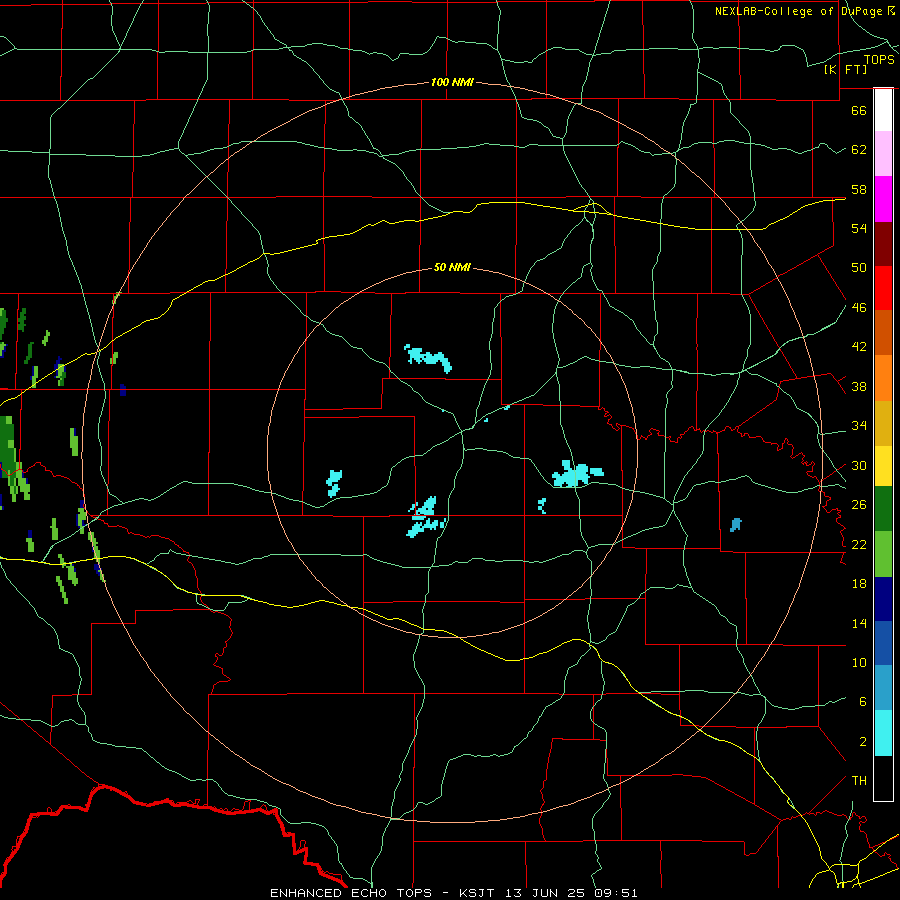Click the TOPS legend title
The height and width of the screenshot is (900, 900).
point(879,59)
